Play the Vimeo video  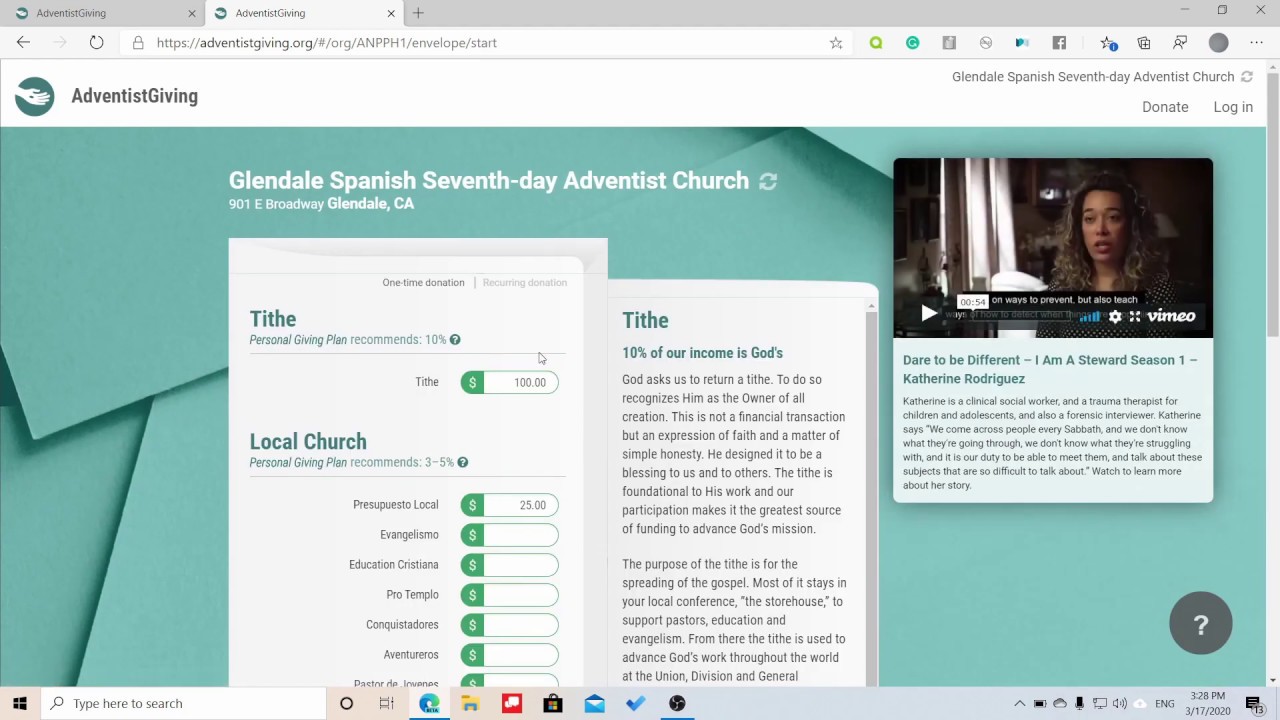929,314
